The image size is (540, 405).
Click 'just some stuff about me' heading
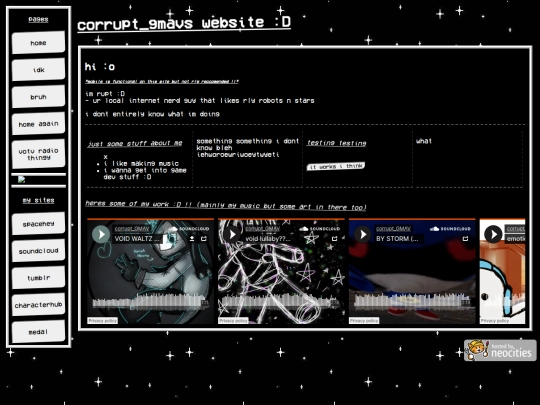point(135,143)
